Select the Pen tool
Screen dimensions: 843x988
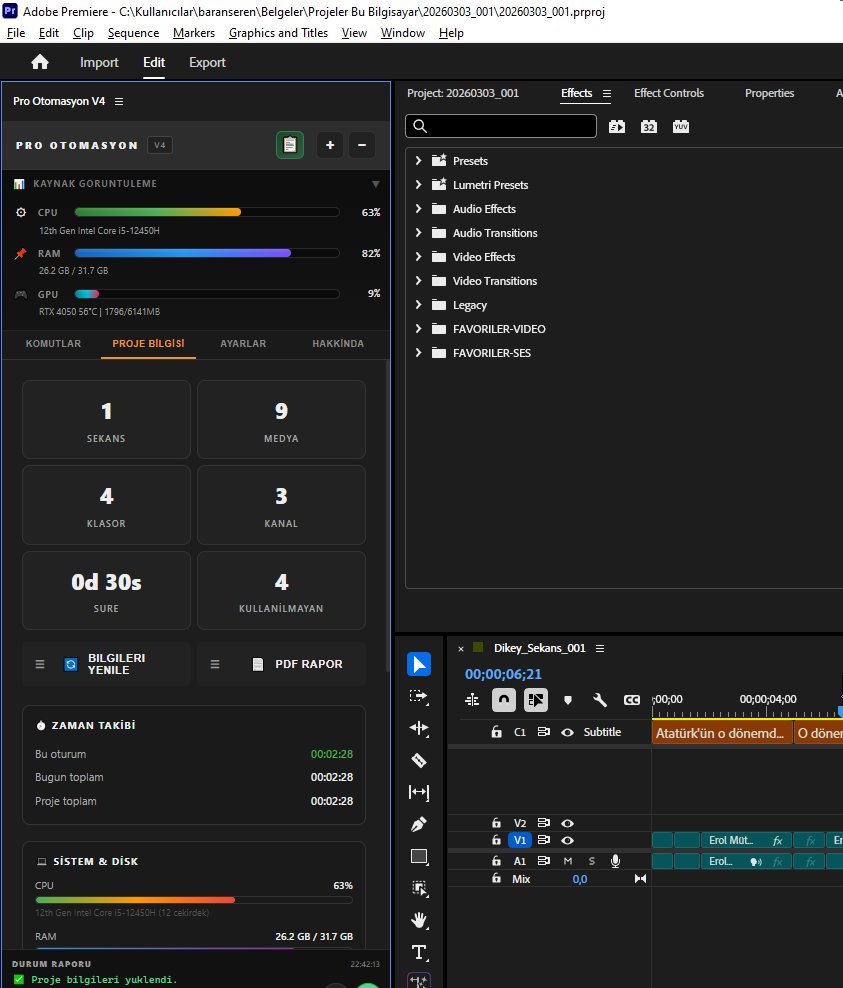pos(419,824)
